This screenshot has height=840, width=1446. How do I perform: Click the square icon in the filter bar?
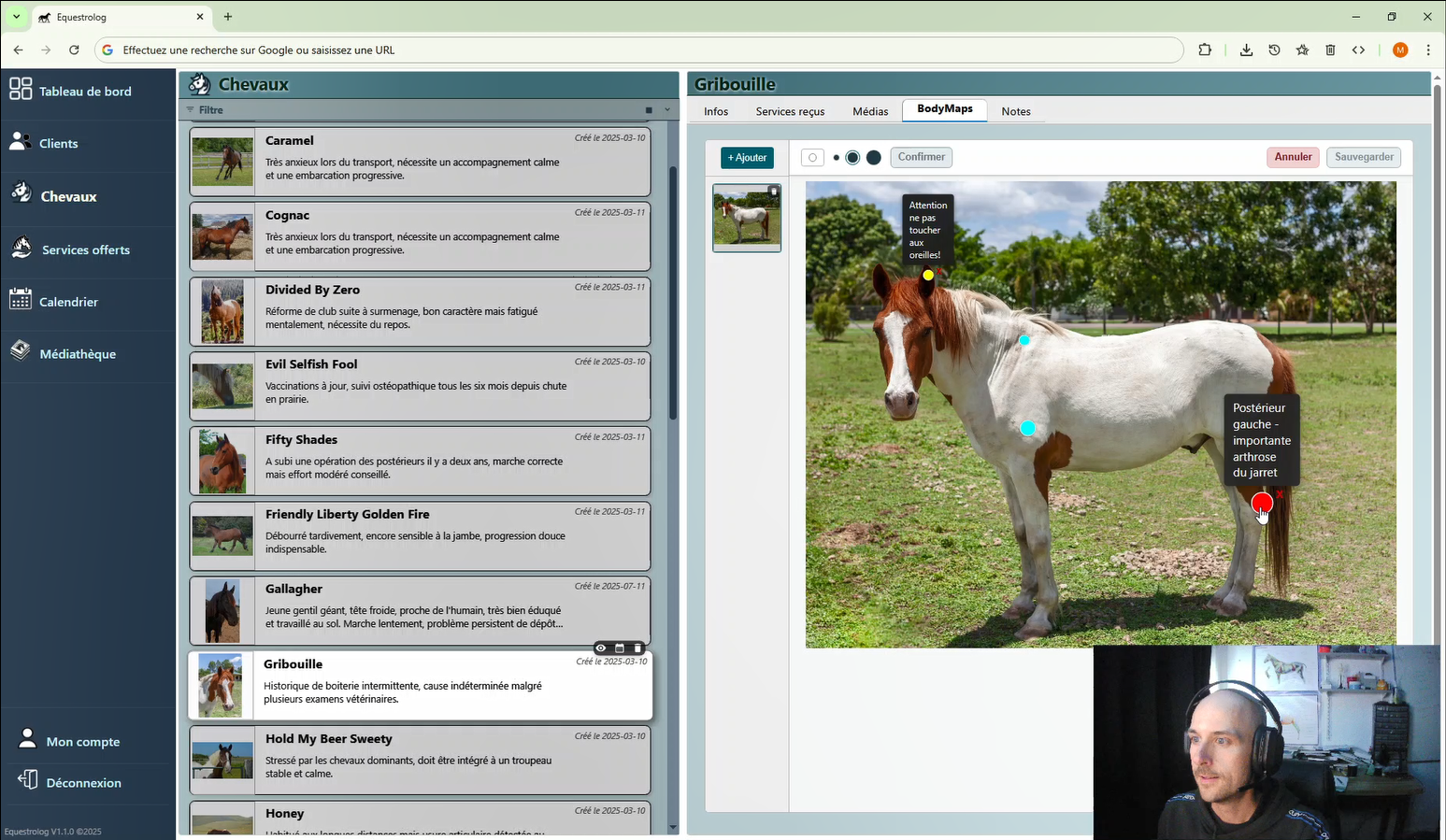coord(649,110)
